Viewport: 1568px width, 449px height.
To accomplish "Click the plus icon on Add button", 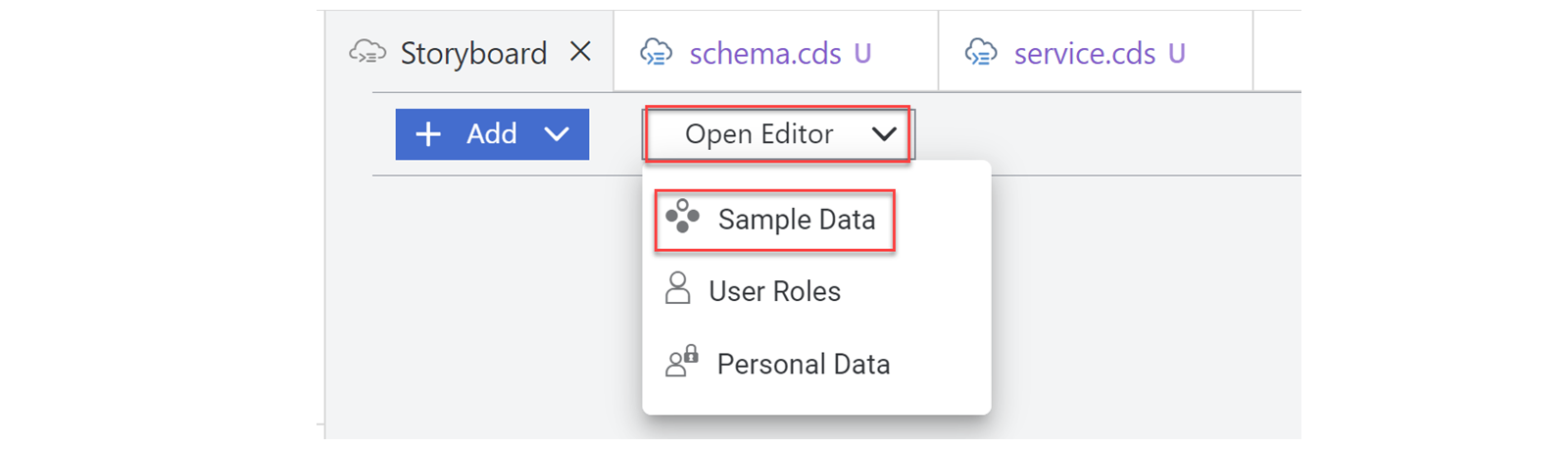I will [x=428, y=134].
